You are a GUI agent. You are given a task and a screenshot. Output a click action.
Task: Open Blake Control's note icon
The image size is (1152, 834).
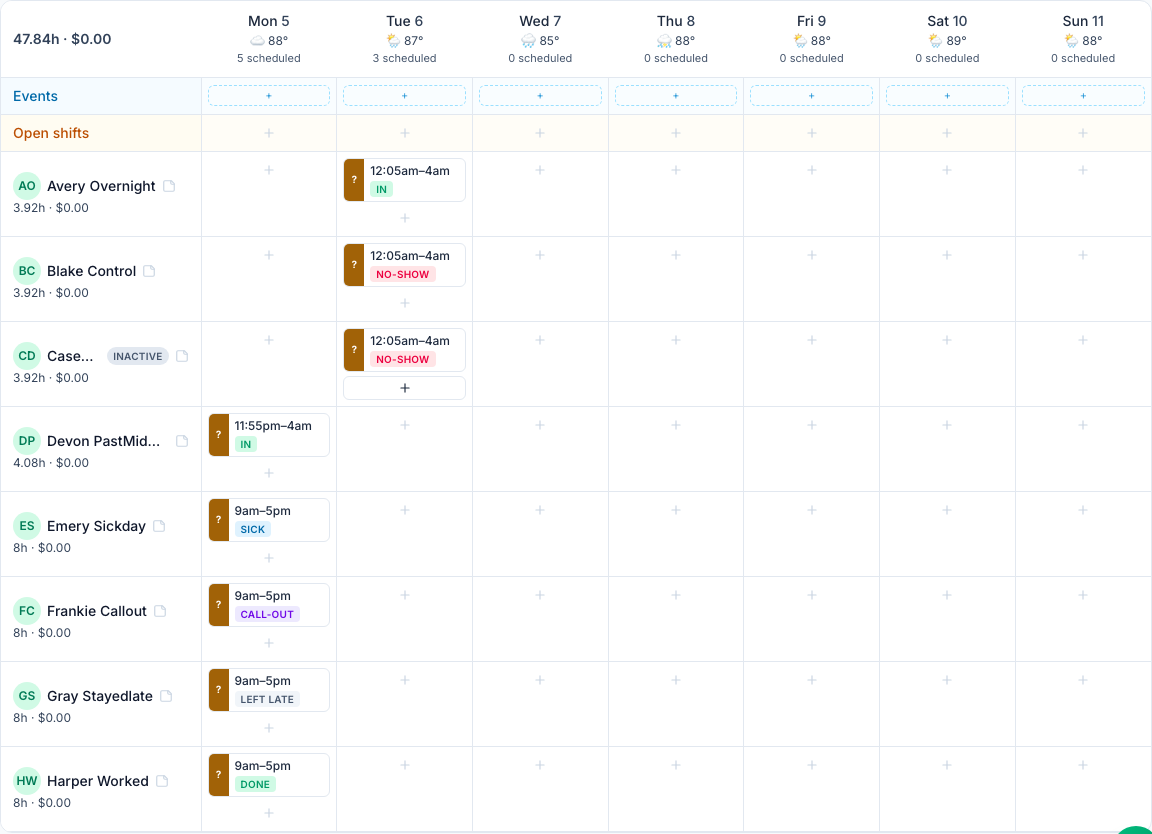[x=149, y=271]
